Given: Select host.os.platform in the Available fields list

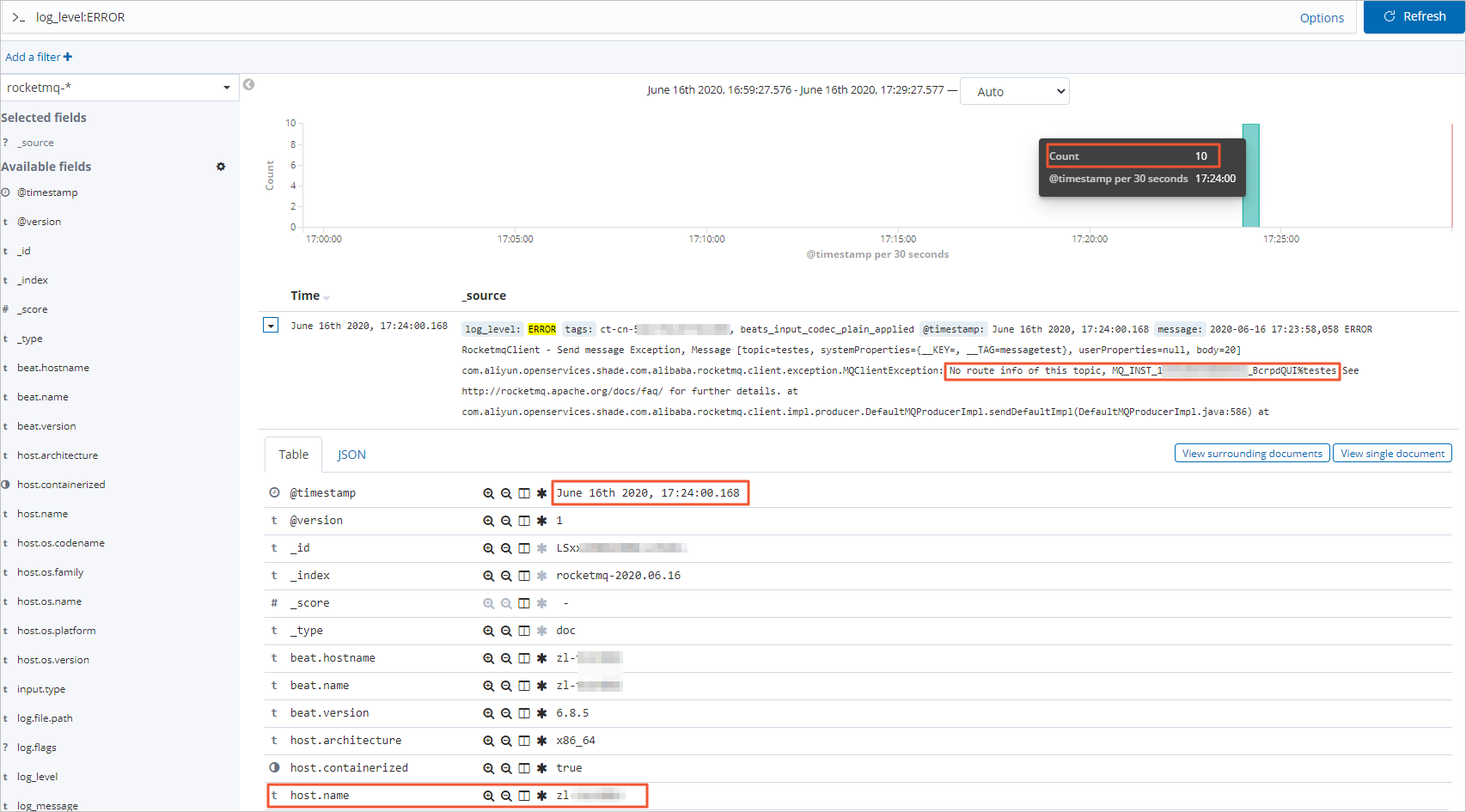Looking at the screenshot, I should pyautogui.click(x=57, y=631).
